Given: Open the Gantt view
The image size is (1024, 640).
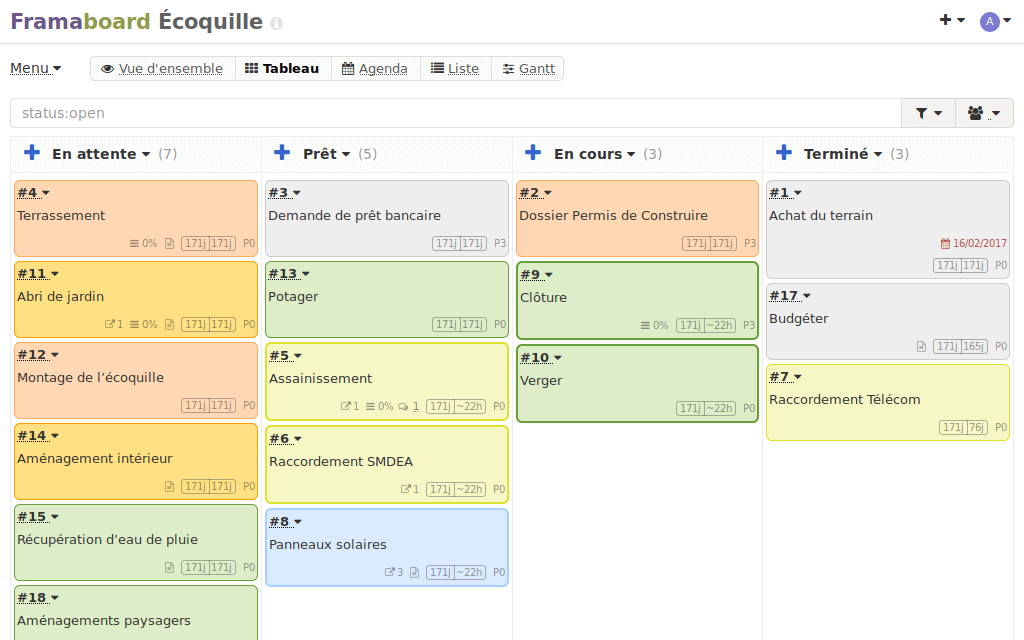Looking at the screenshot, I should (x=528, y=68).
